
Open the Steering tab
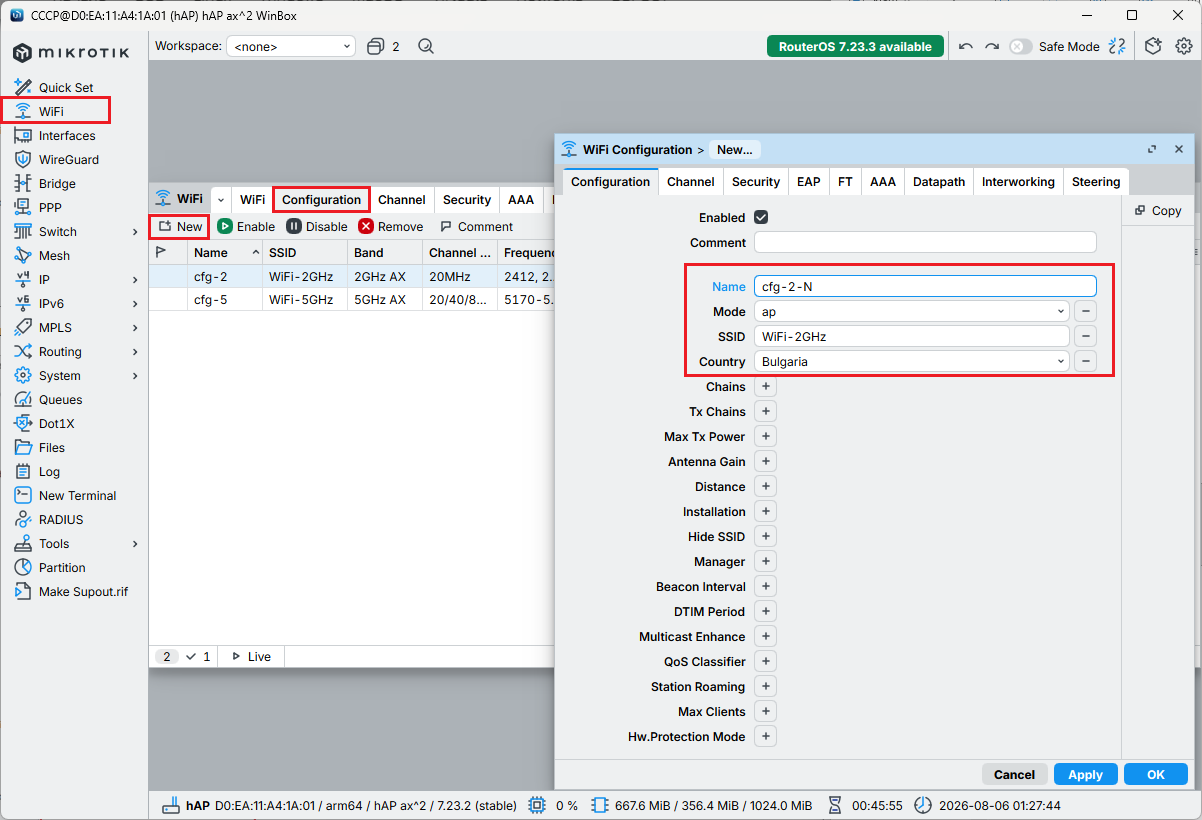pyautogui.click(x=1096, y=182)
